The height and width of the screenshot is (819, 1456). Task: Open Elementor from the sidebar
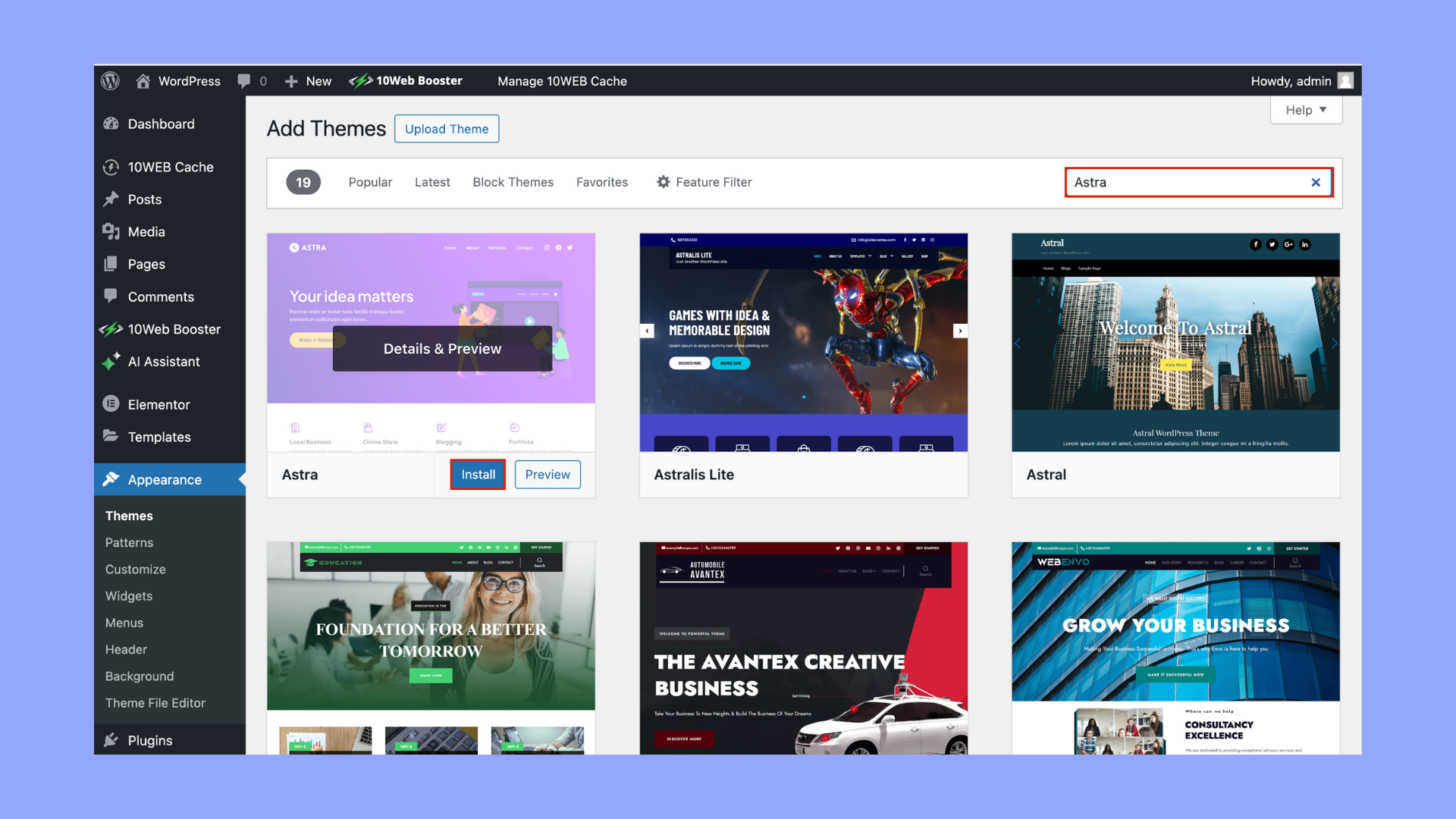158,405
